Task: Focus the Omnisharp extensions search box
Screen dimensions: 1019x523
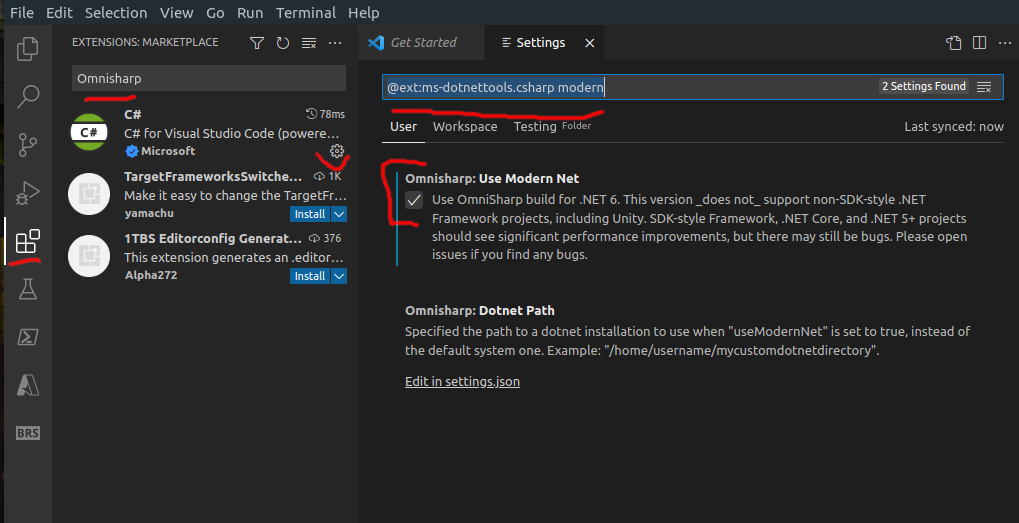Action: coord(209,79)
